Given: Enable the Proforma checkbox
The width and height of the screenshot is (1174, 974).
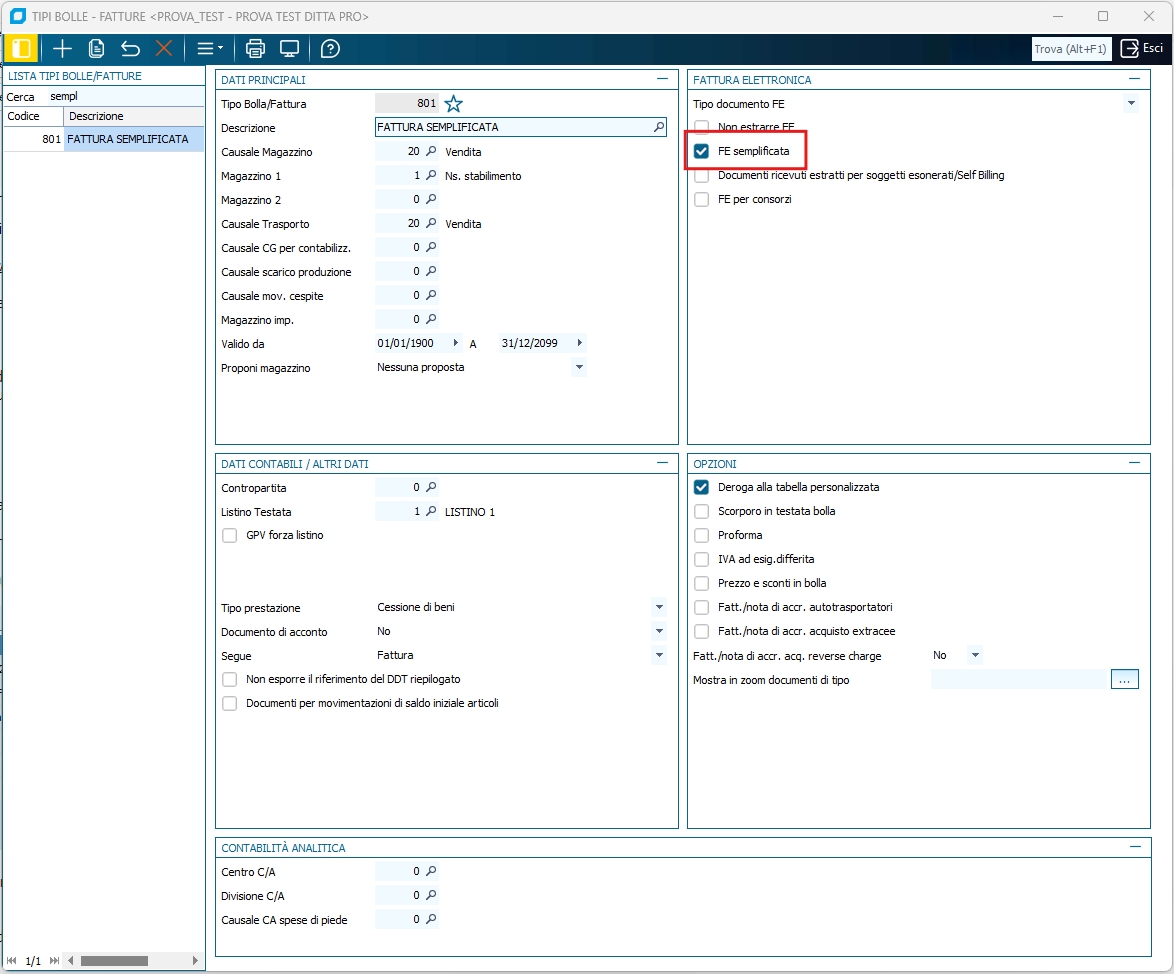Looking at the screenshot, I should click(702, 535).
